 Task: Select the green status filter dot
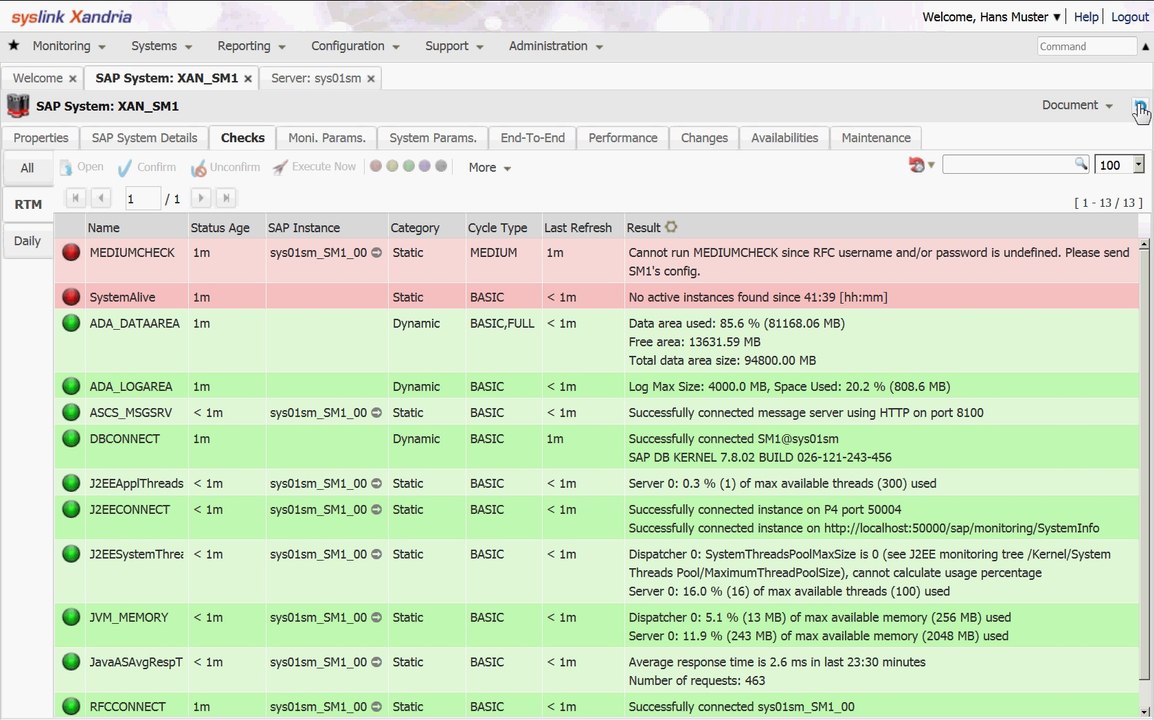[x=408, y=166]
